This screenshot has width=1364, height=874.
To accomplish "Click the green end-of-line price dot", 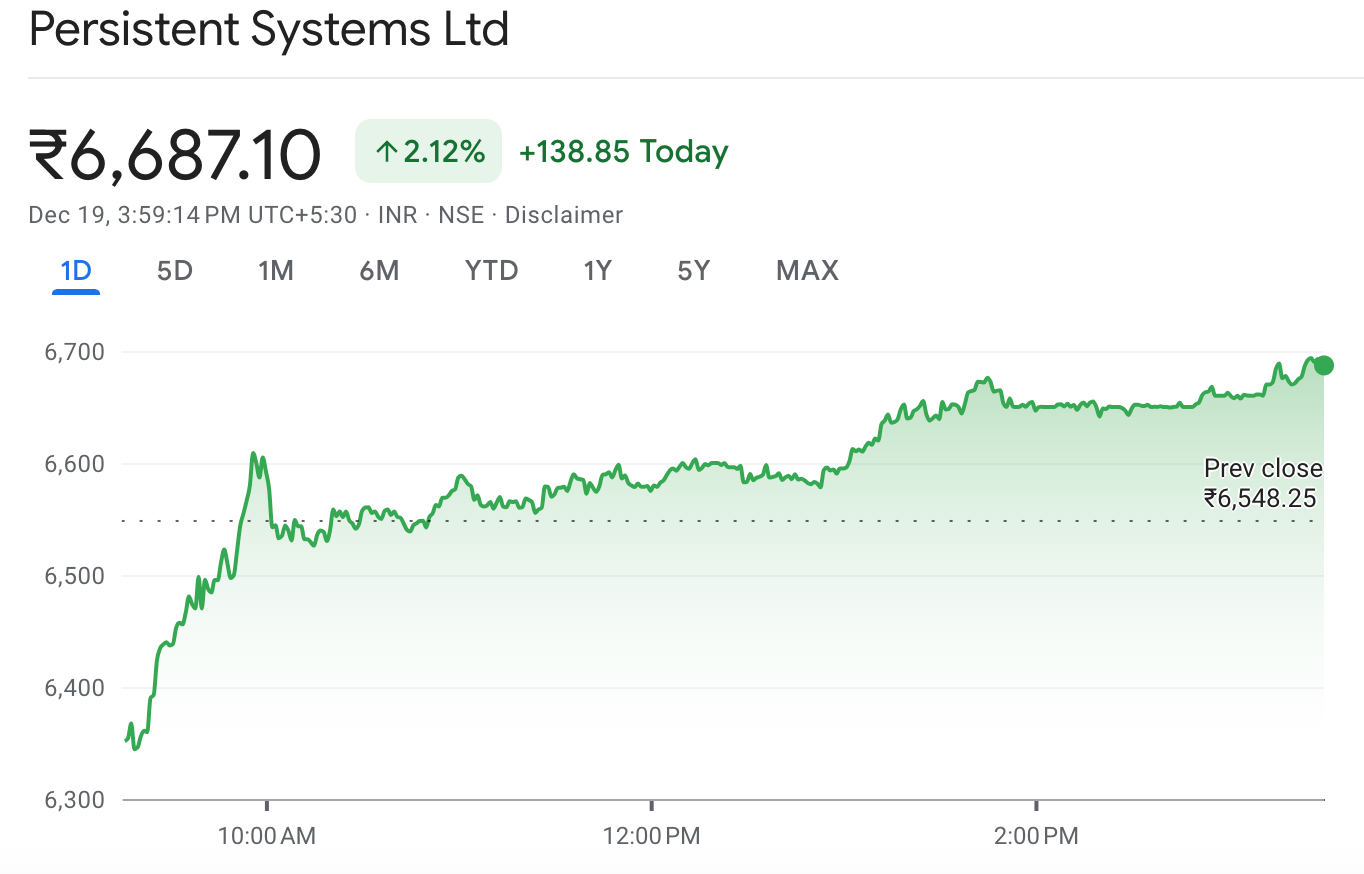I will click(1324, 365).
